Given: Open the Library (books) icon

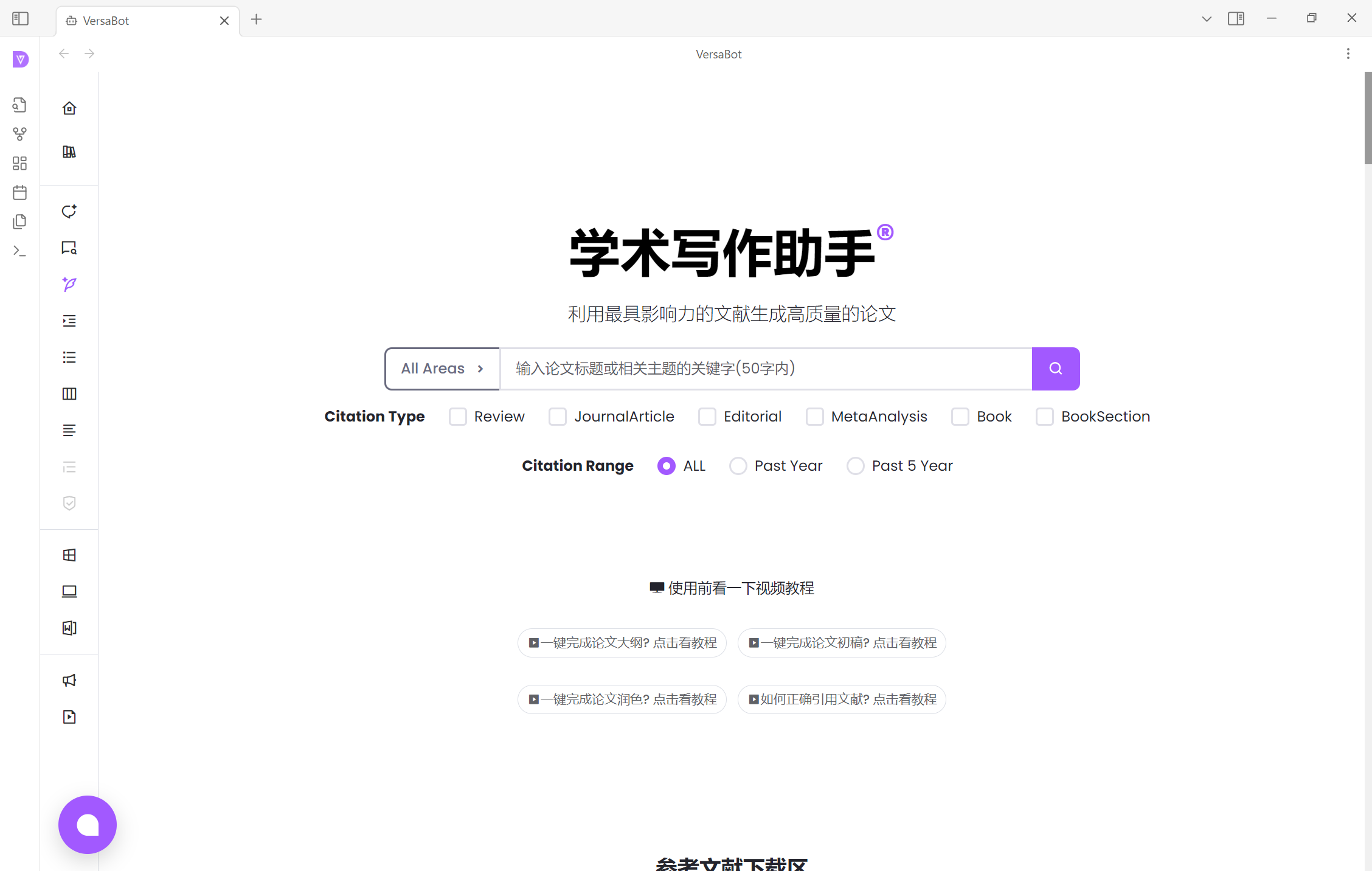Looking at the screenshot, I should click(69, 152).
